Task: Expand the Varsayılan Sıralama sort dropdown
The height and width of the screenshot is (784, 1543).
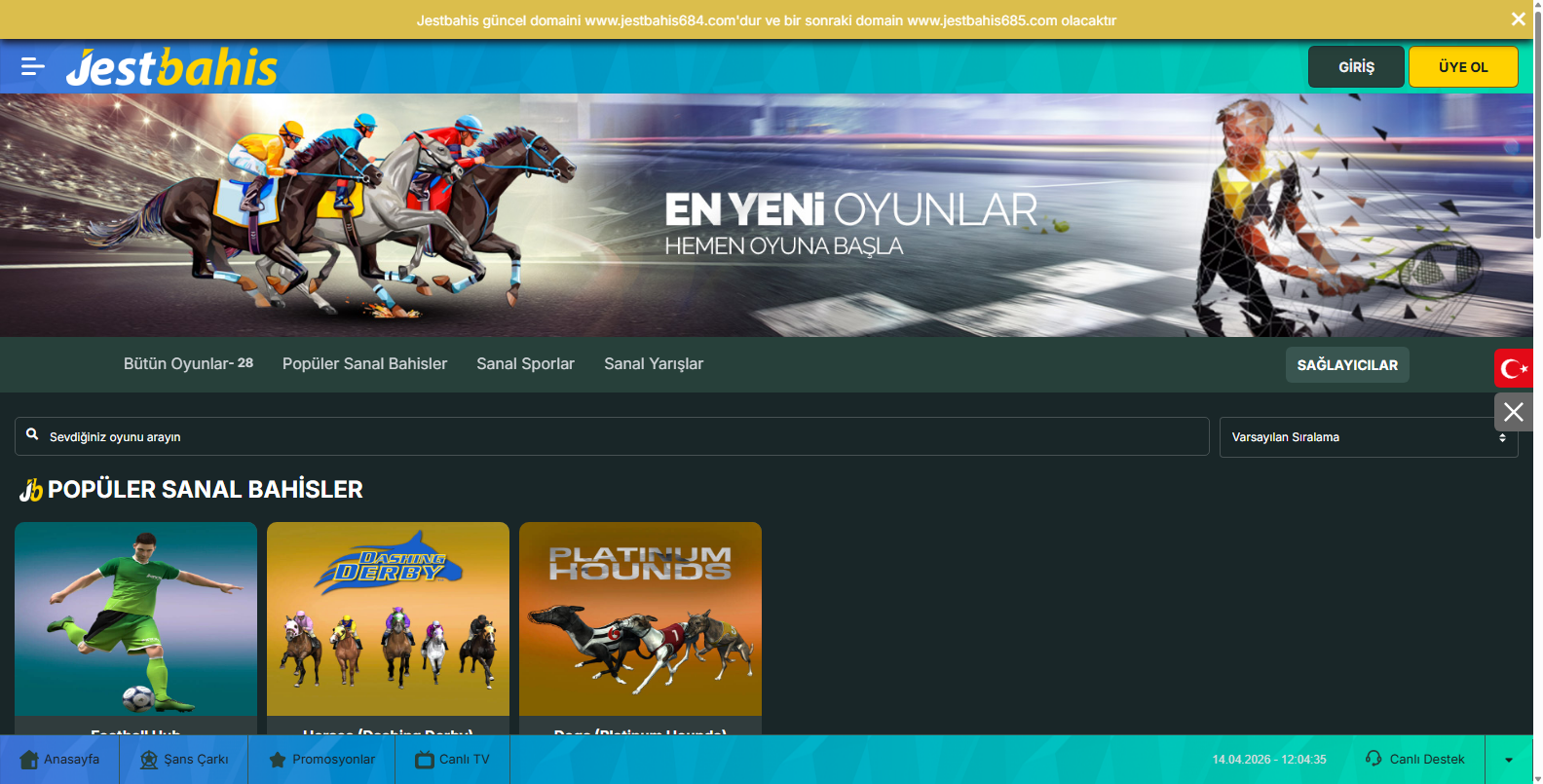Action: click(1368, 437)
